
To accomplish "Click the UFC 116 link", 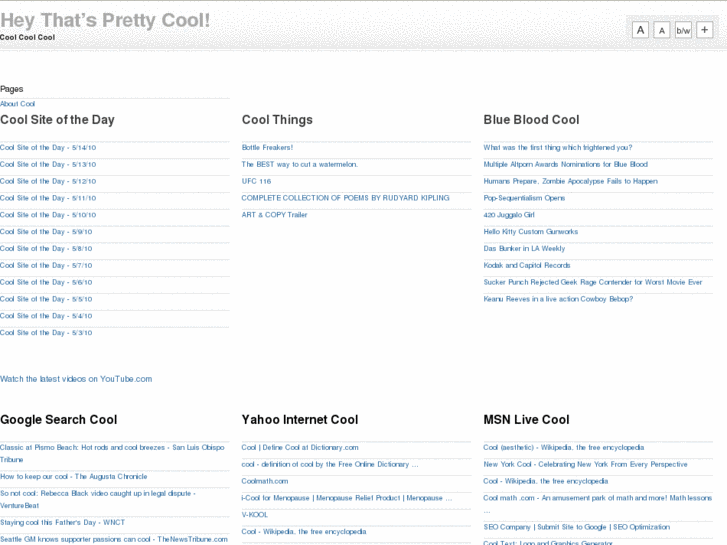I will (256, 181).
